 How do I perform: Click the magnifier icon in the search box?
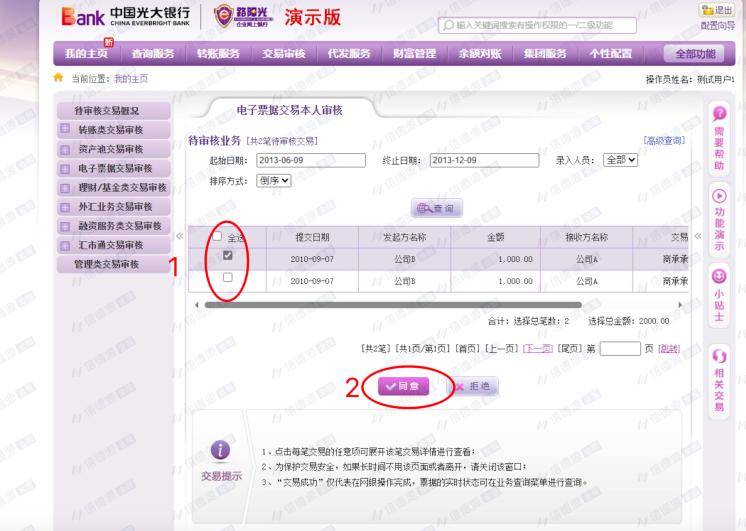point(448,25)
